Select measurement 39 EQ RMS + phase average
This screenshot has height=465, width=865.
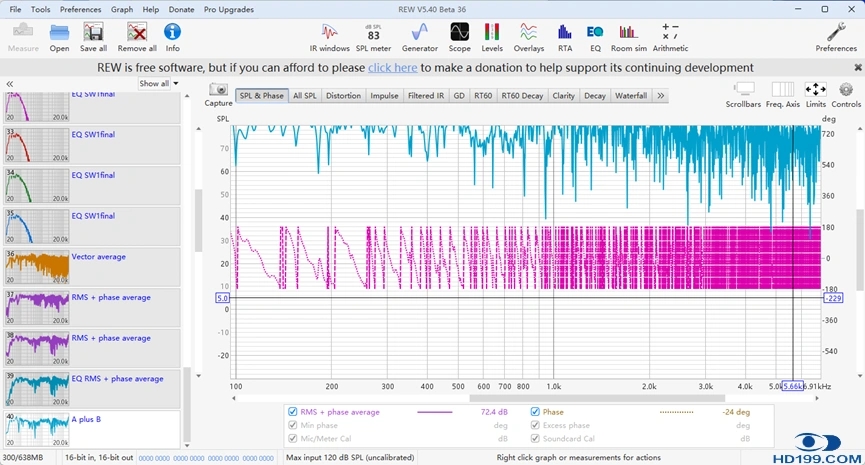point(92,388)
